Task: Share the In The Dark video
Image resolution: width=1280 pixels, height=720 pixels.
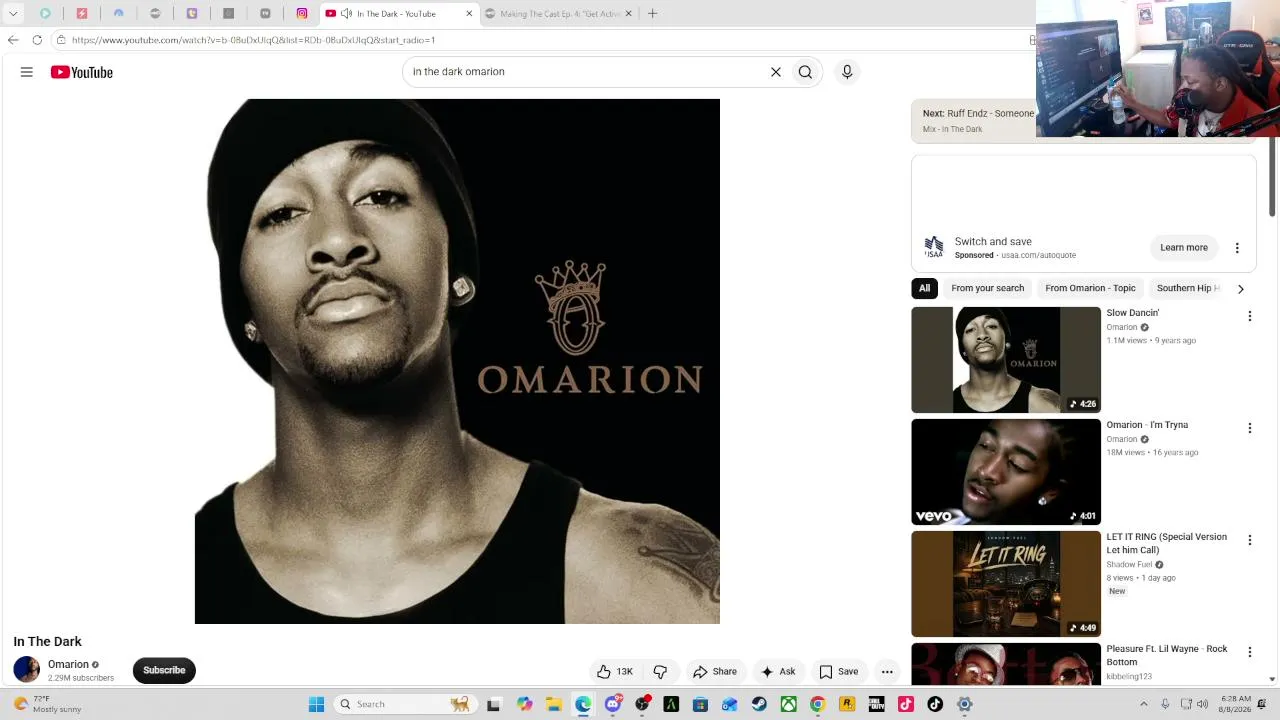Action: click(715, 672)
